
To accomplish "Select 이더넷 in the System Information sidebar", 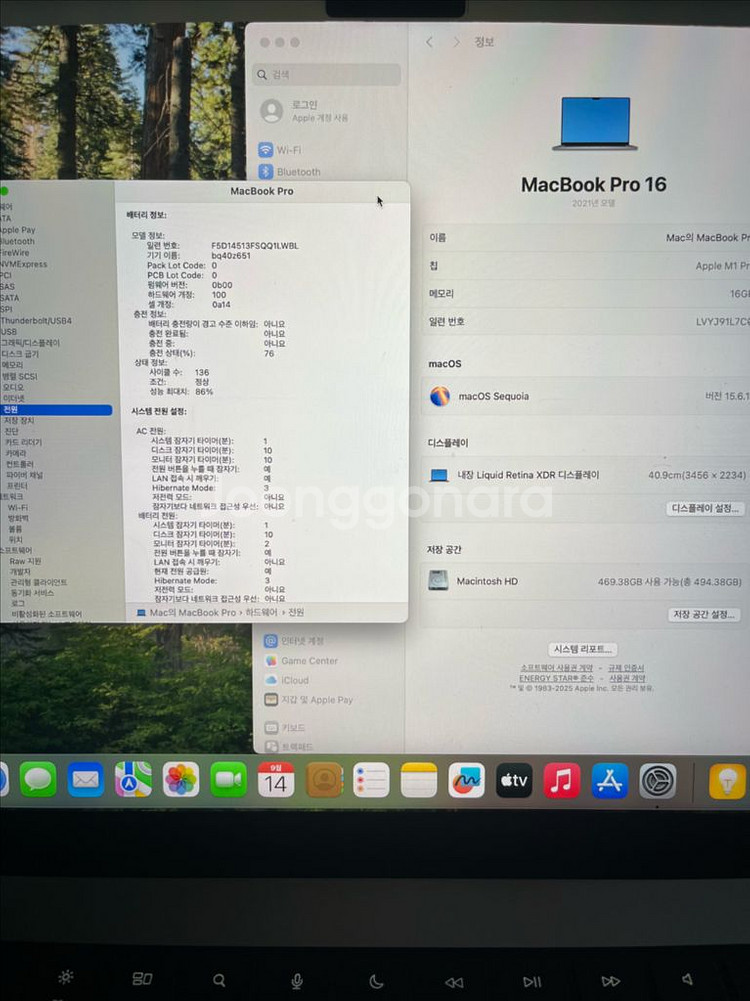I will click(13, 398).
